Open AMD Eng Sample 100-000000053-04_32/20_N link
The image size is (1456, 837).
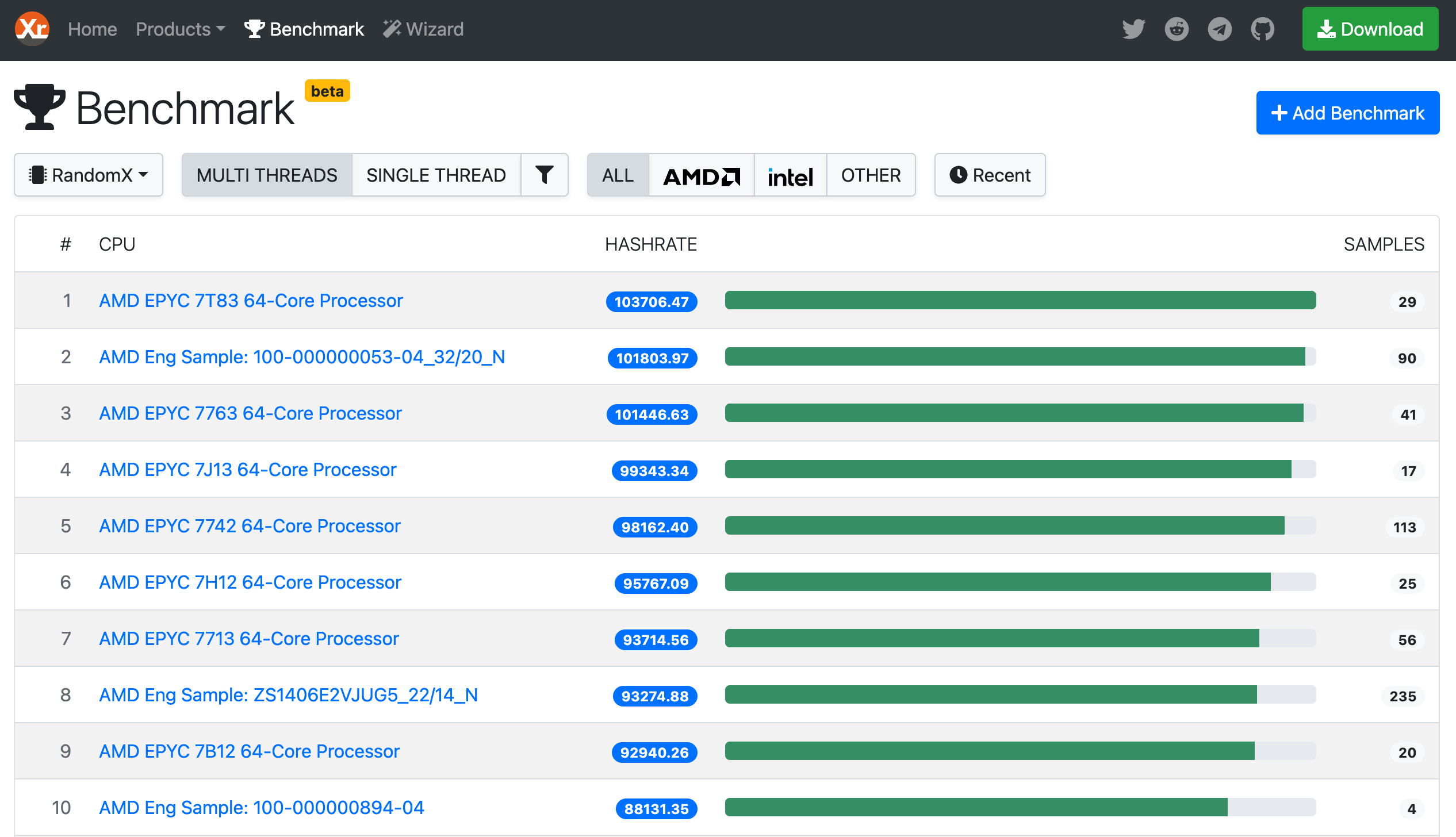coord(302,357)
